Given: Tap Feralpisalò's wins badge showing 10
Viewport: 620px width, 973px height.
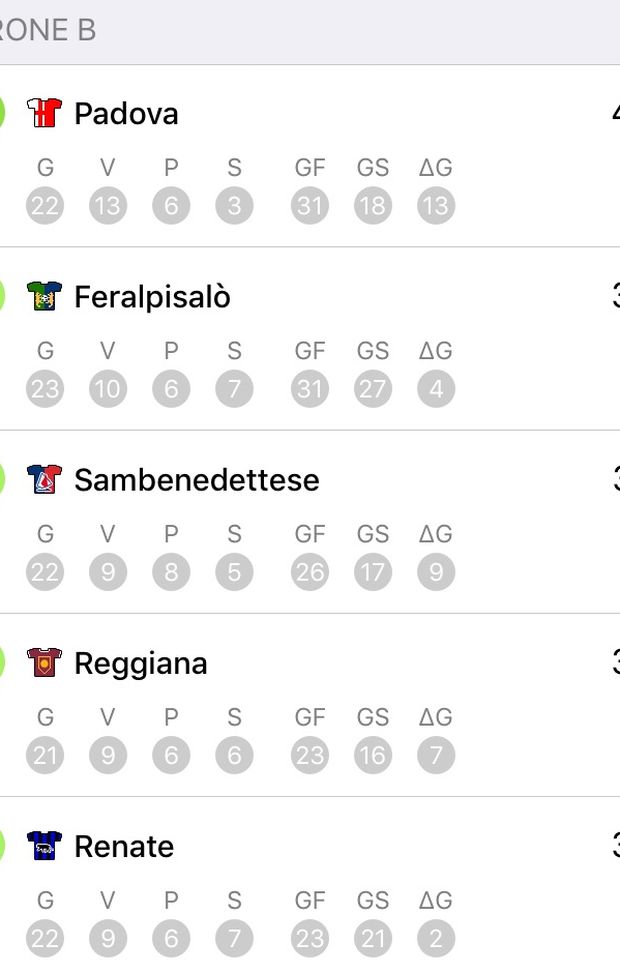Looking at the screenshot, I should click(108, 388).
